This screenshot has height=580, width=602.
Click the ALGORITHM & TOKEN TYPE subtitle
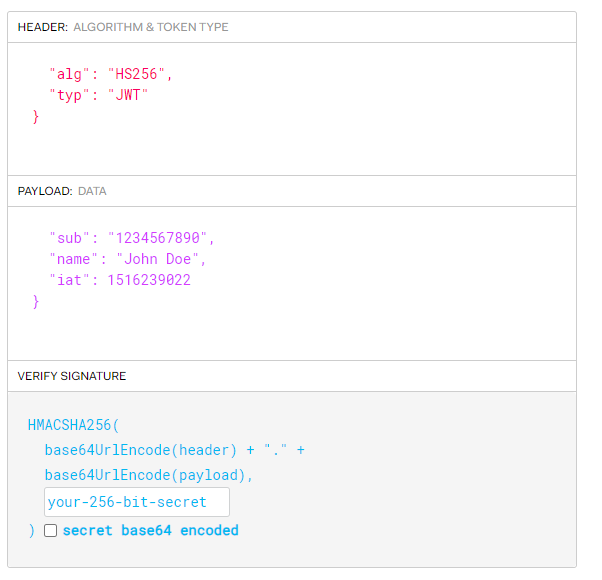(x=150, y=27)
